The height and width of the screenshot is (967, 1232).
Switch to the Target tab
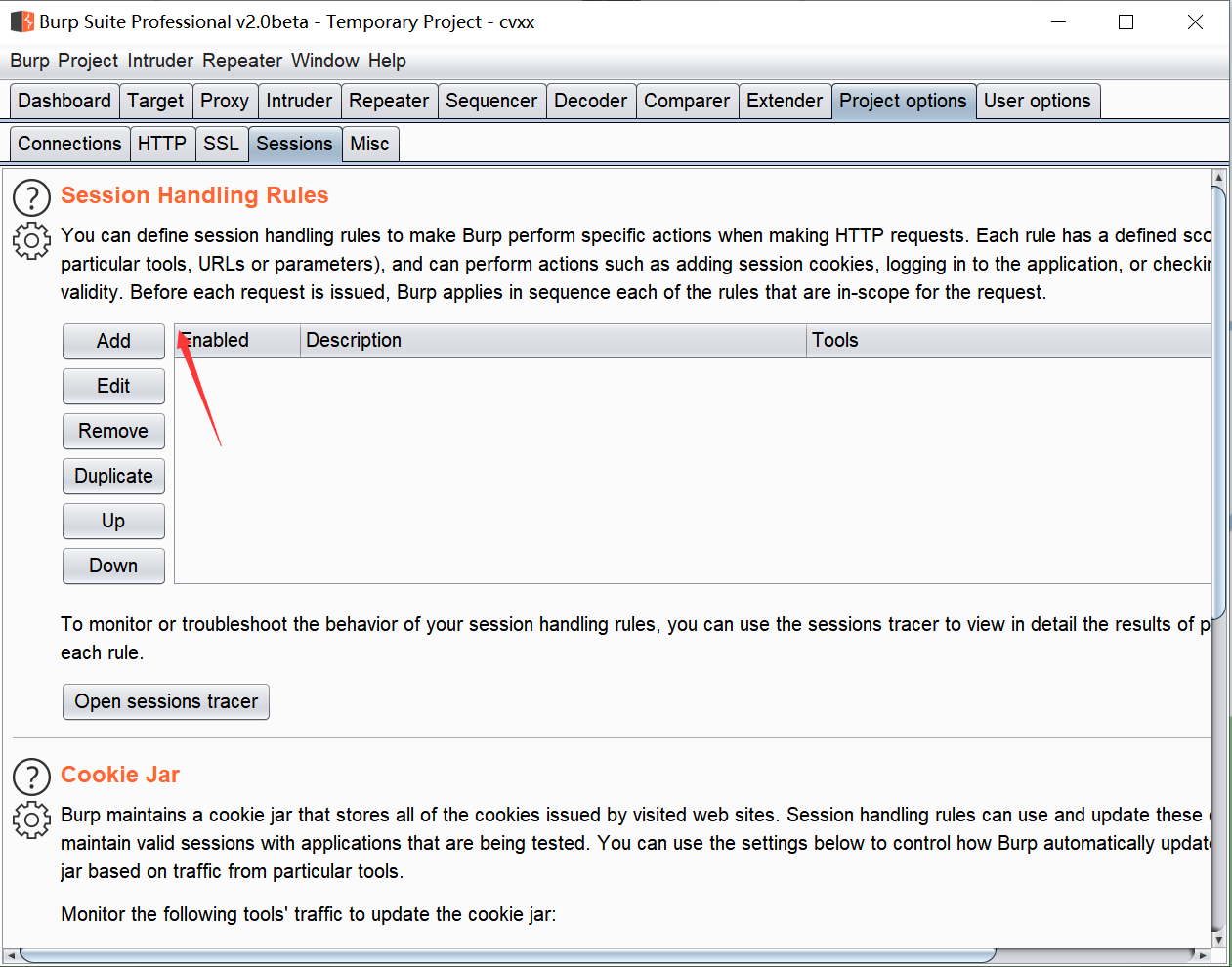click(155, 101)
